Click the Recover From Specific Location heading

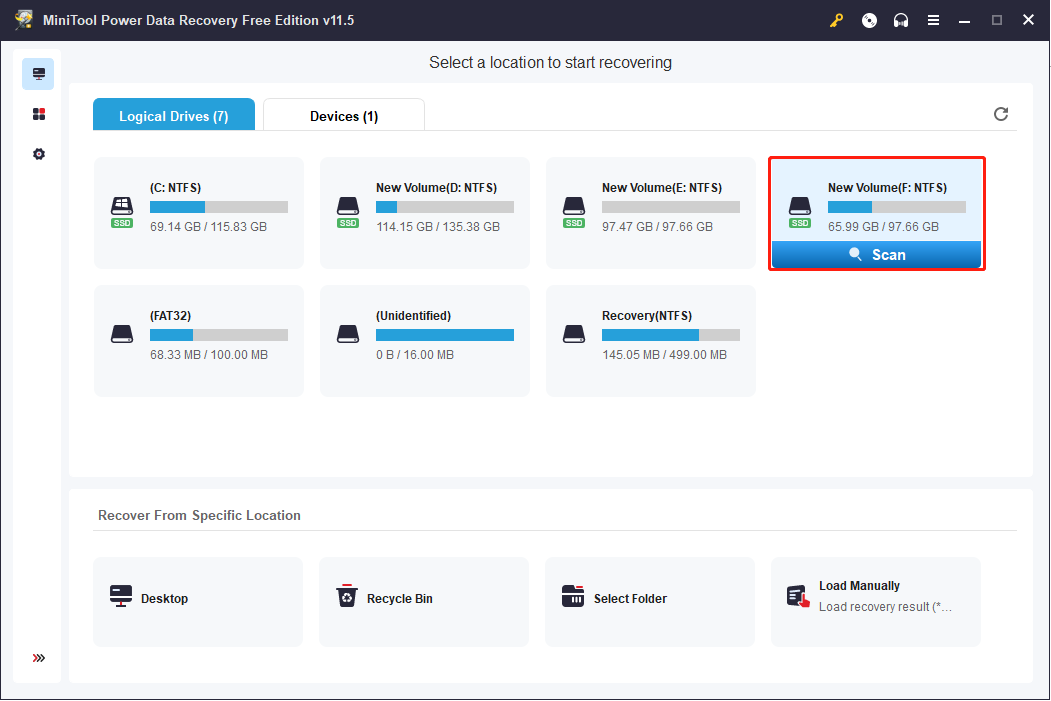199,515
